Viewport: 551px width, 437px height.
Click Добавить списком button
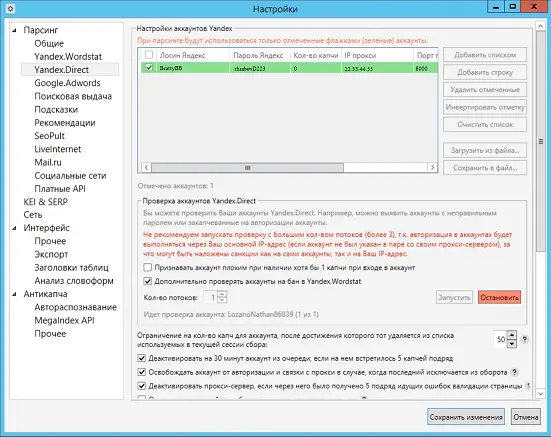coord(485,55)
